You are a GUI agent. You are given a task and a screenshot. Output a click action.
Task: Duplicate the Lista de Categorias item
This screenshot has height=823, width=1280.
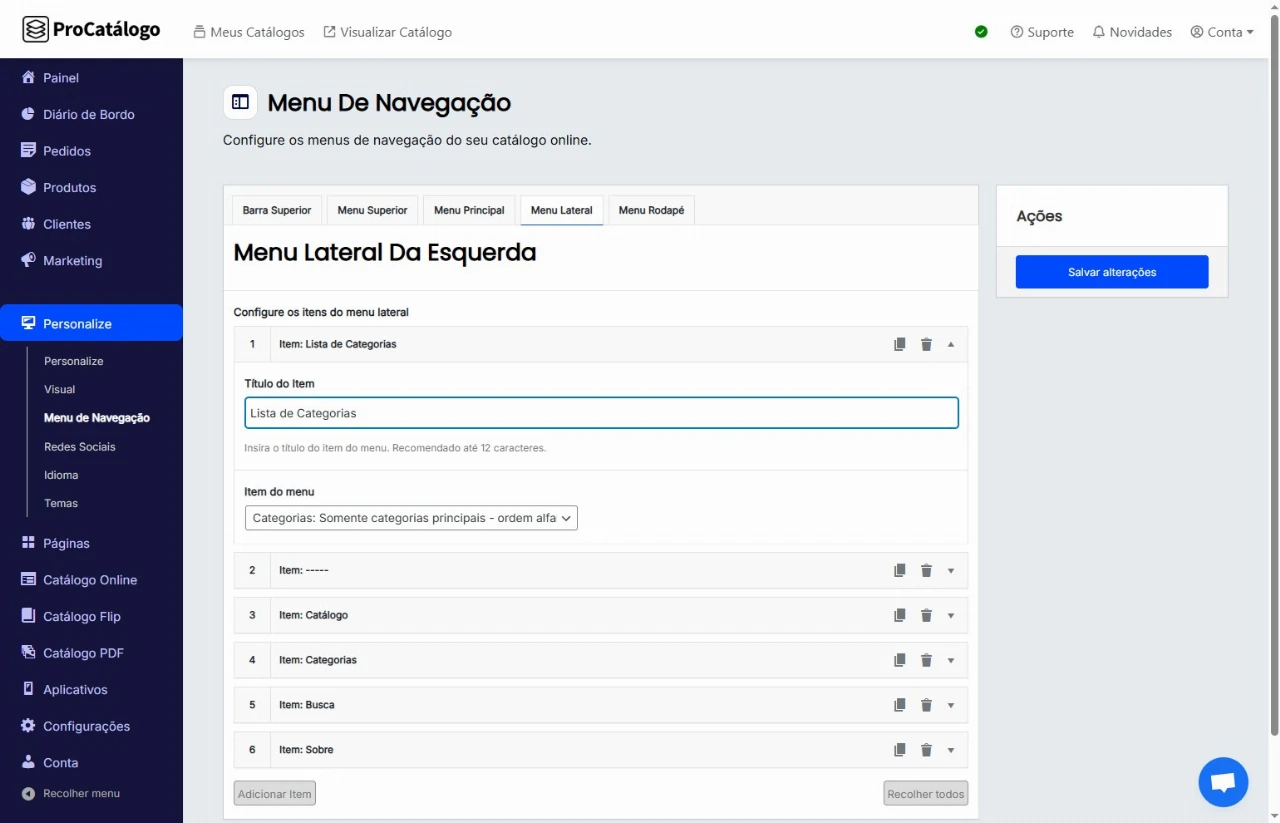pyautogui.click(x=900, y=344)
